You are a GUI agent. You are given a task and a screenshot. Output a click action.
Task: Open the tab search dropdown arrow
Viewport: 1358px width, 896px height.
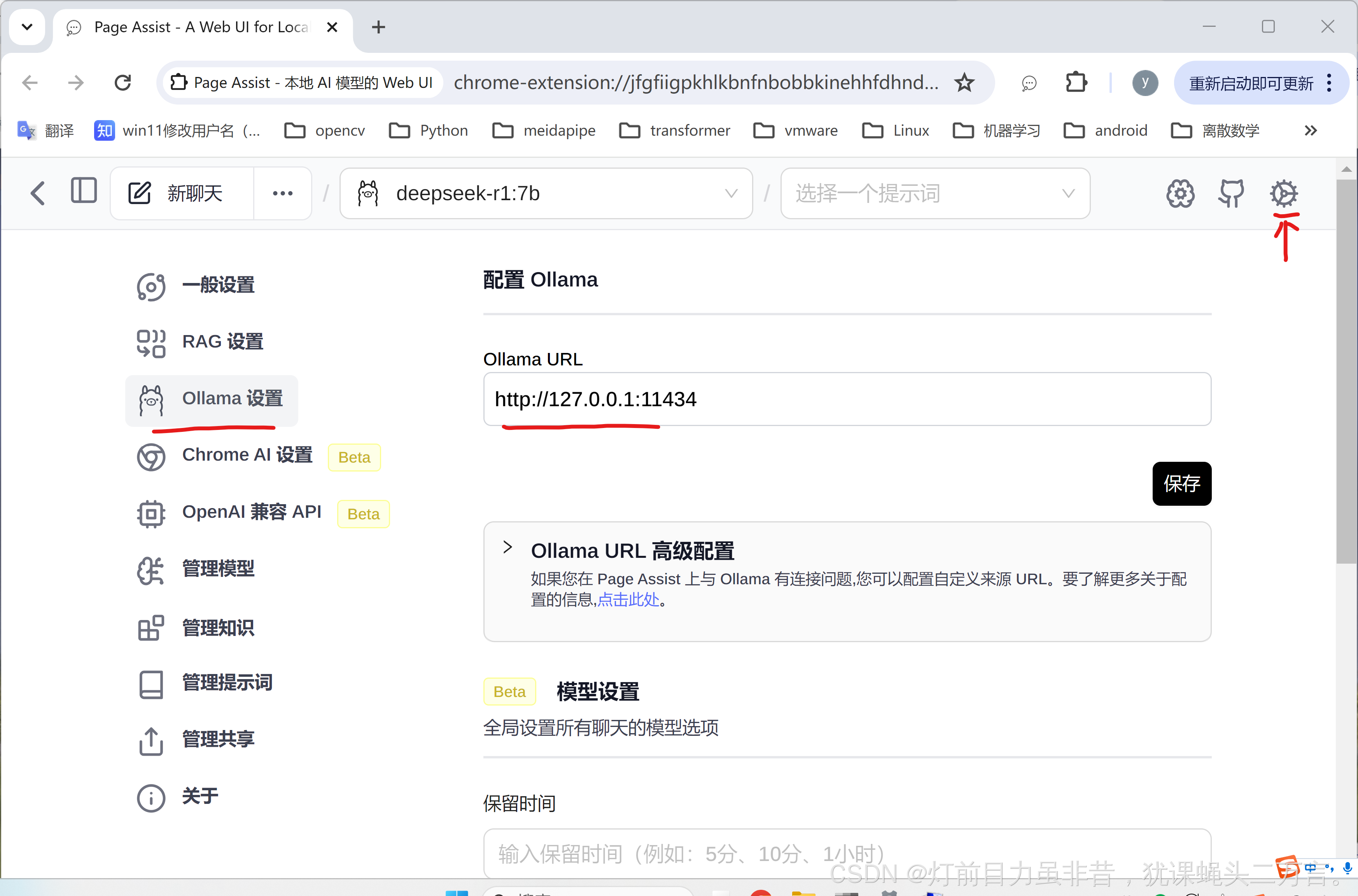click(x=27, y=26)
